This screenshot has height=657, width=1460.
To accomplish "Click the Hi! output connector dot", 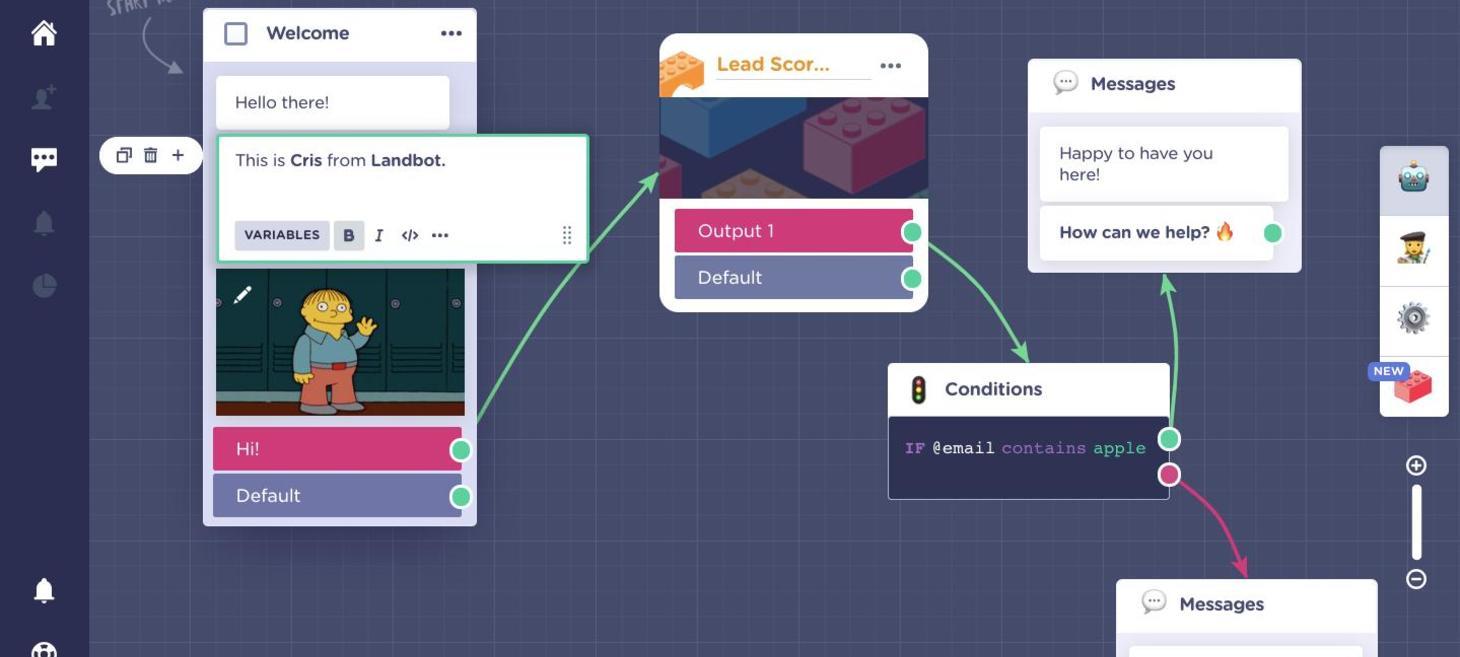I will pyautogui.click(x=461, y=450).
